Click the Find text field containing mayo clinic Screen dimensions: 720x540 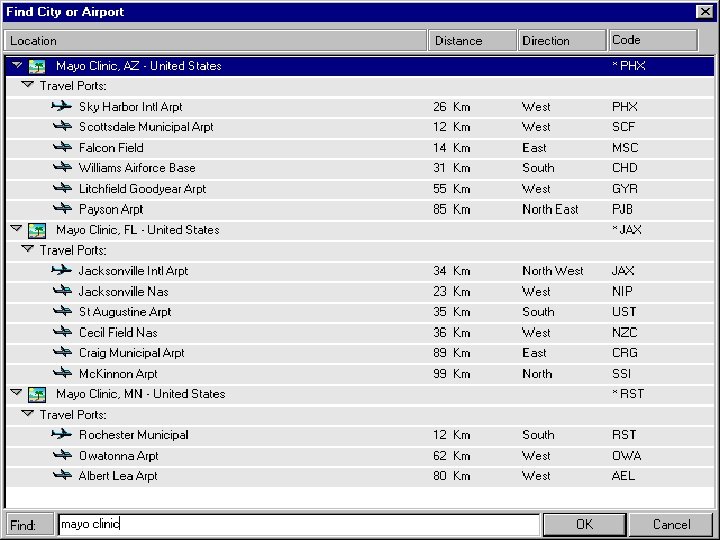[298, 524]
